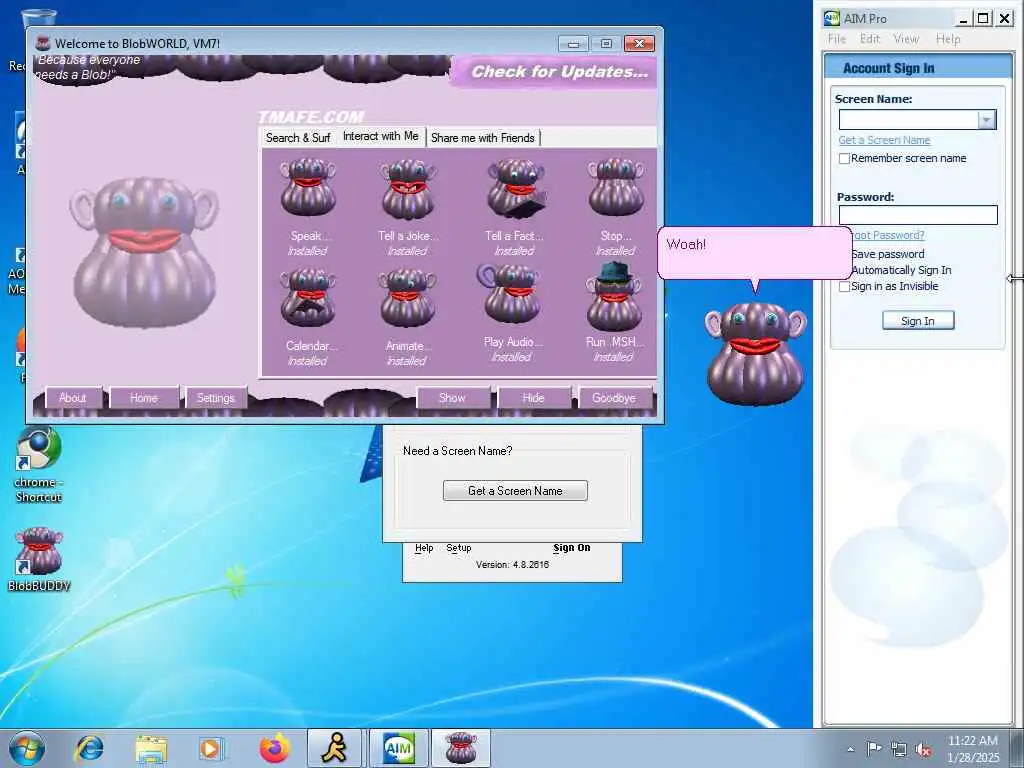This screenshot has width=1024, height=768.
Task: Select the Stop blob icon
Action: point(615,187)
